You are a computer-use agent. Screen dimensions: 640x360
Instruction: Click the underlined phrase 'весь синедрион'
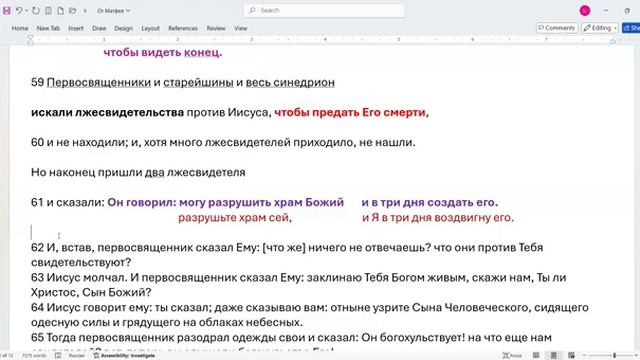(x=290, y=82)
